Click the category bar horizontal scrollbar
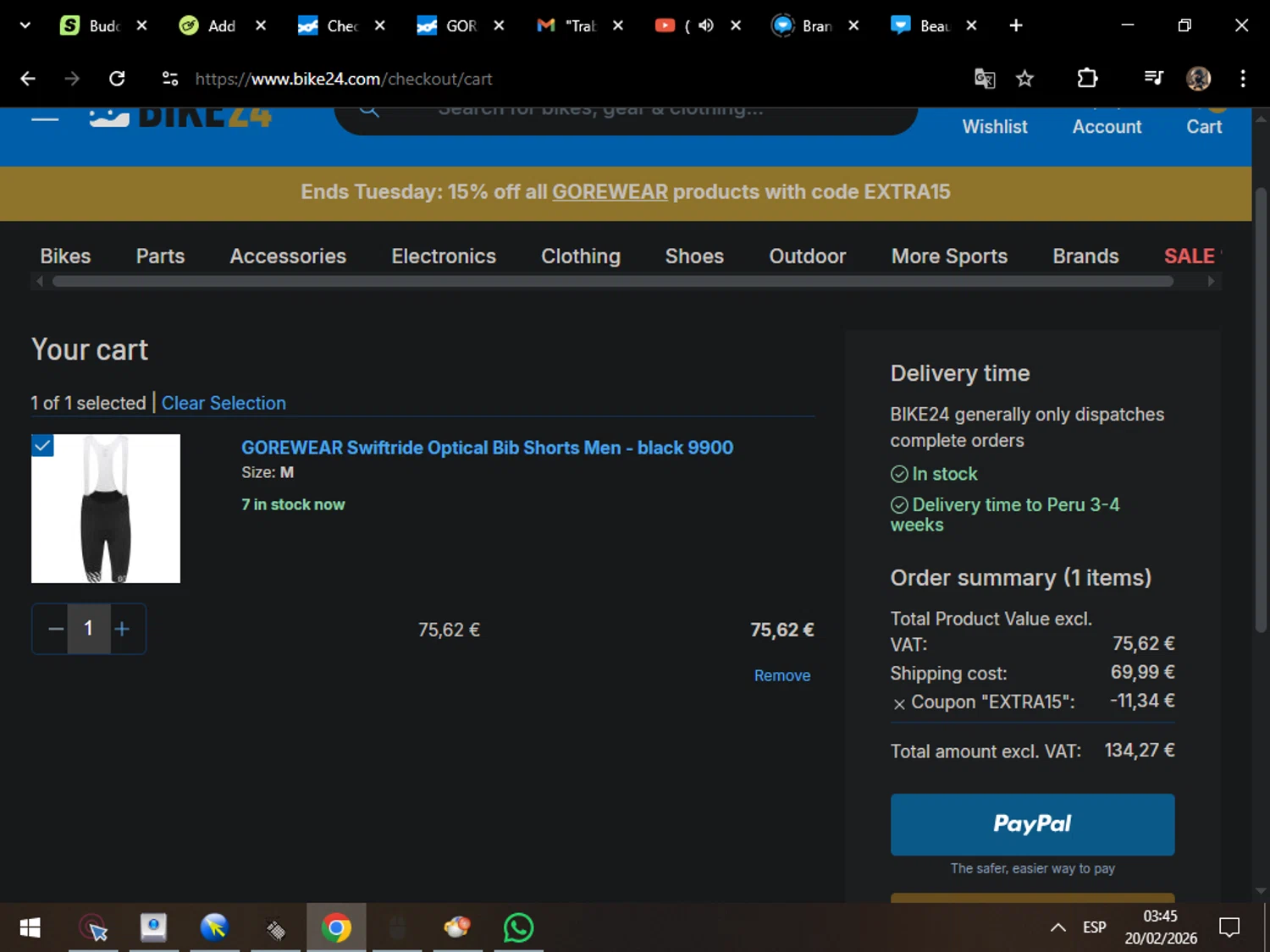Viewport: 1270px width, 952px height. [x=613, y=281]
